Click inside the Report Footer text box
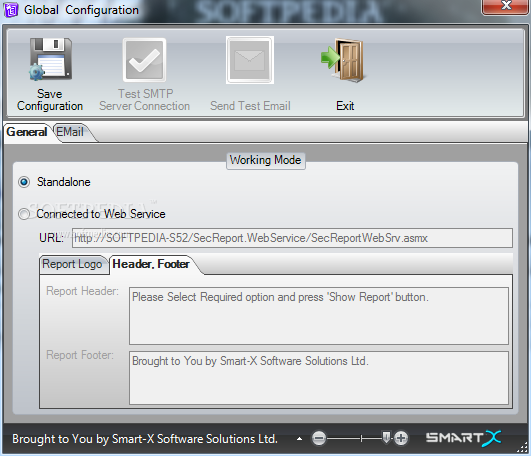Image resolution: width=531 pixels, height=456 pixels. tap(319, 378)
